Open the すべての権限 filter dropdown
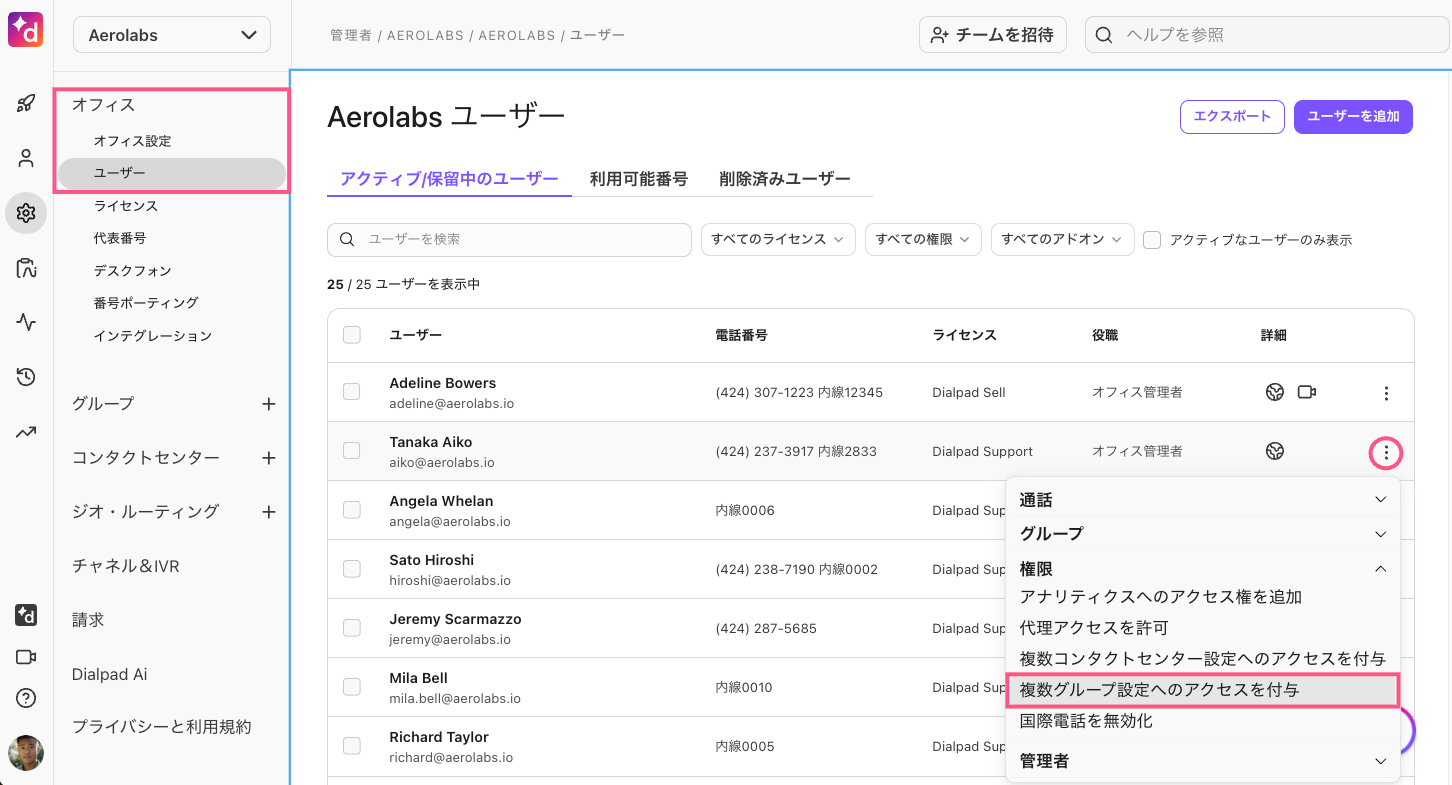 tap(923, 240)
